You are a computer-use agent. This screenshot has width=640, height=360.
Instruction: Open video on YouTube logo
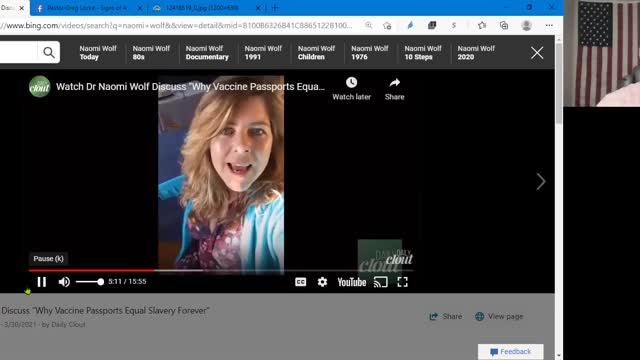351,282
